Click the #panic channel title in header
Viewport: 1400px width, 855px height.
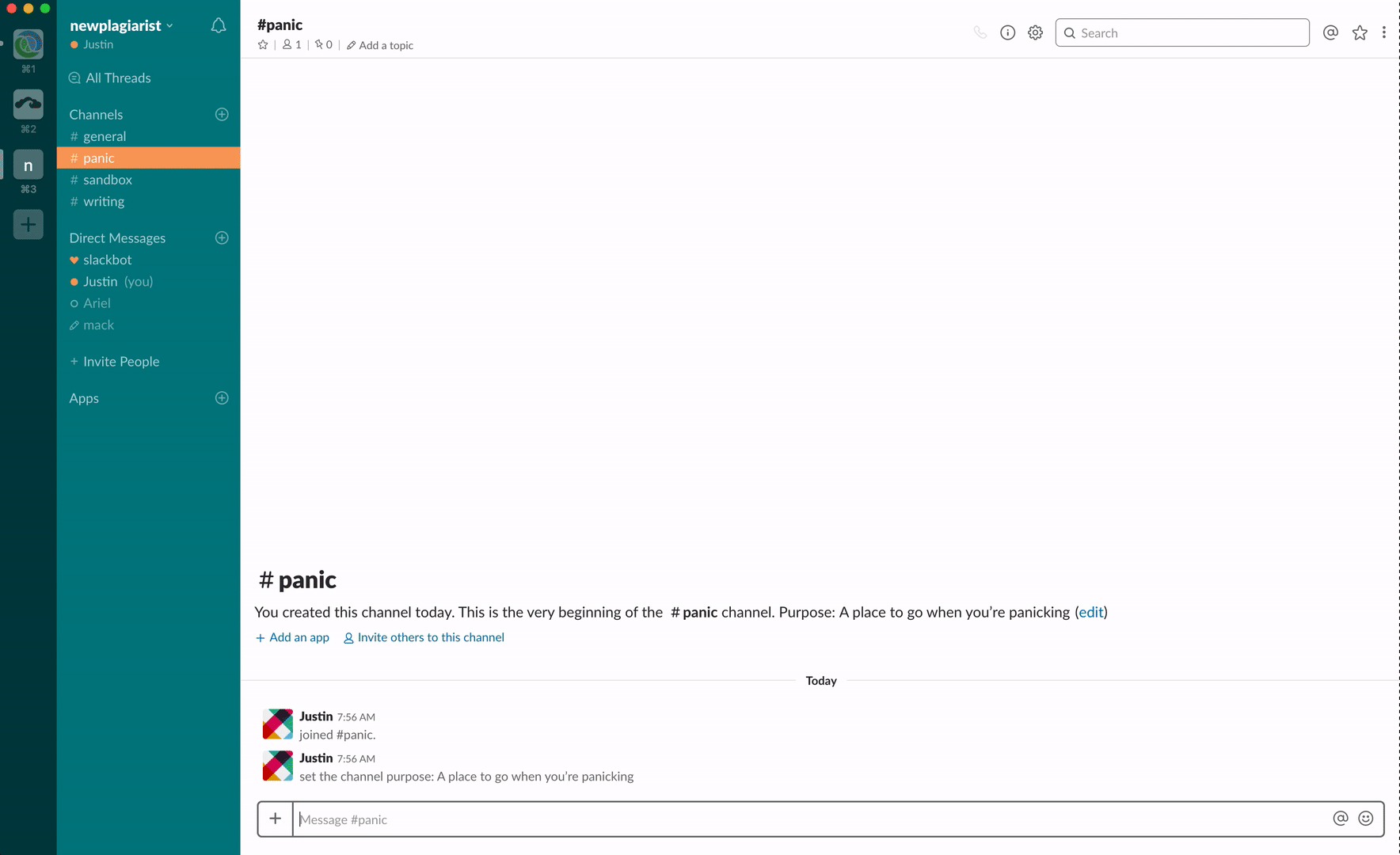[x=280, y=25]
